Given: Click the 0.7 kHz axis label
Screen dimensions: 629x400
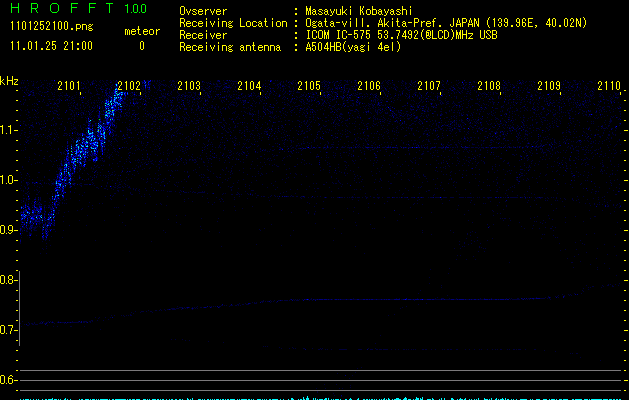Looking at the screenshot, I should pos(8,330).
